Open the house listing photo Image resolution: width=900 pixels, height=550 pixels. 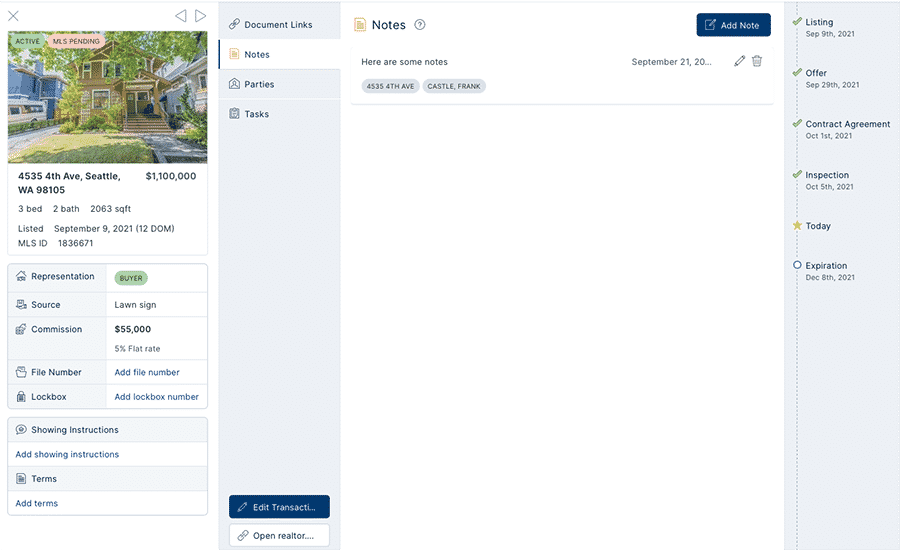click(107, 97)
